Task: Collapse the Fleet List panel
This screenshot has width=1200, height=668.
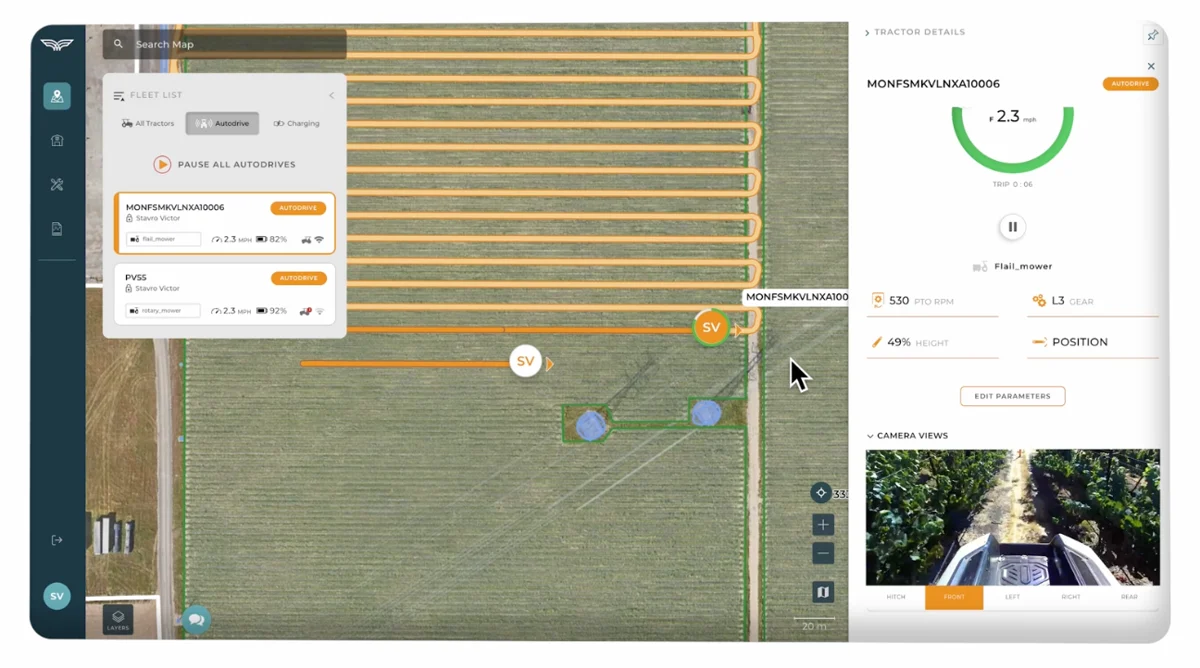Action: coord(331,96)
